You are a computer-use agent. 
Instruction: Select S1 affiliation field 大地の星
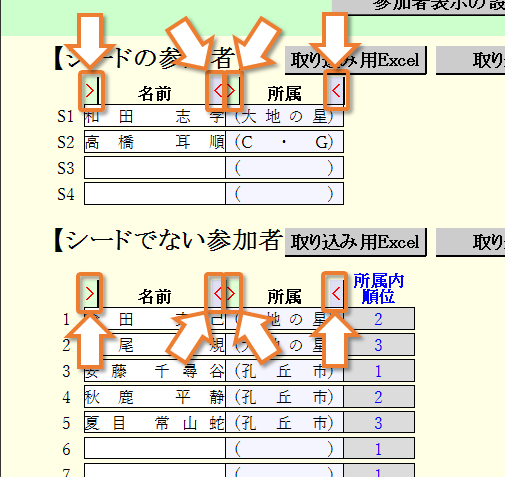click(284, 116)
